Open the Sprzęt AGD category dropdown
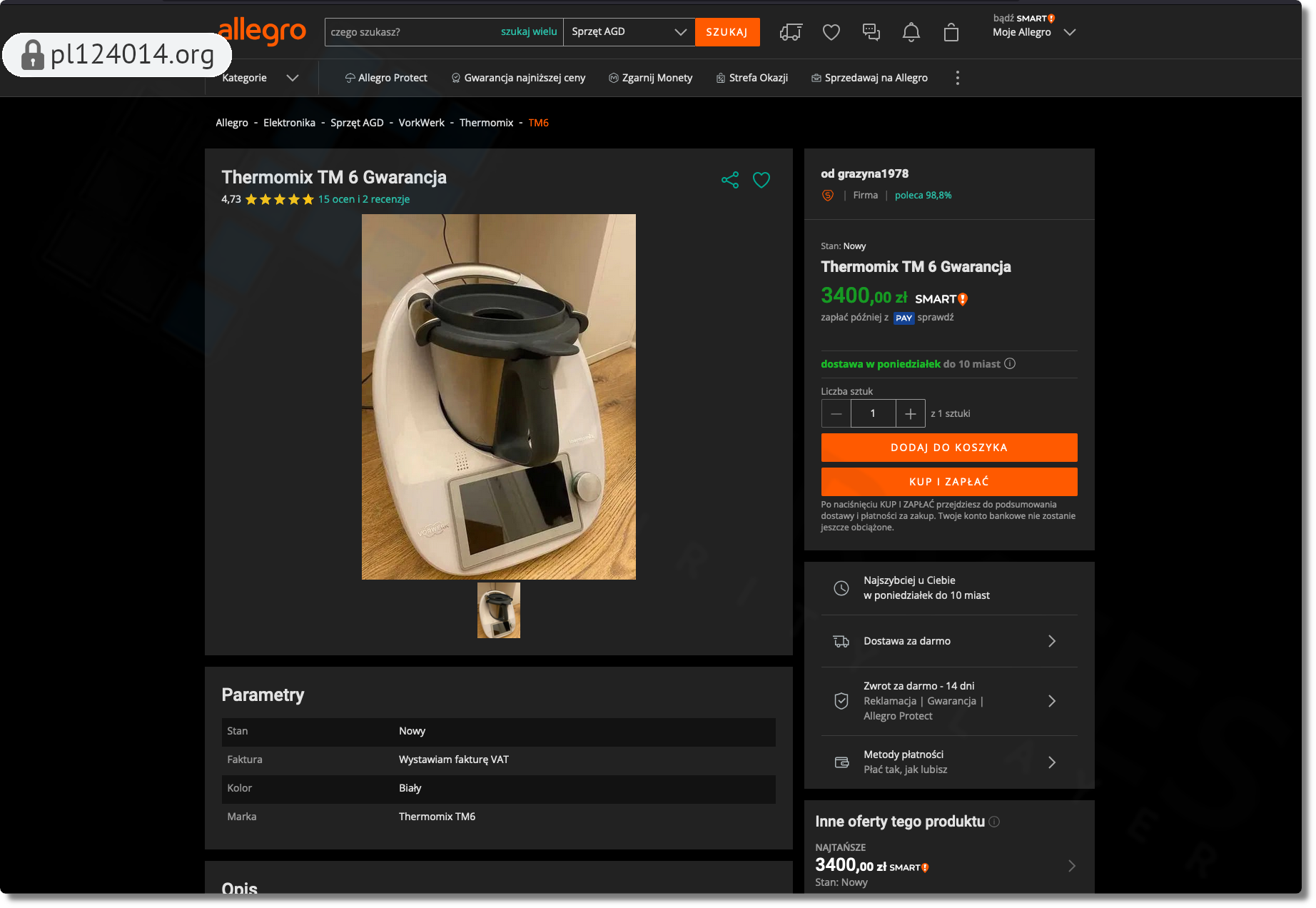 click(629, 32)
